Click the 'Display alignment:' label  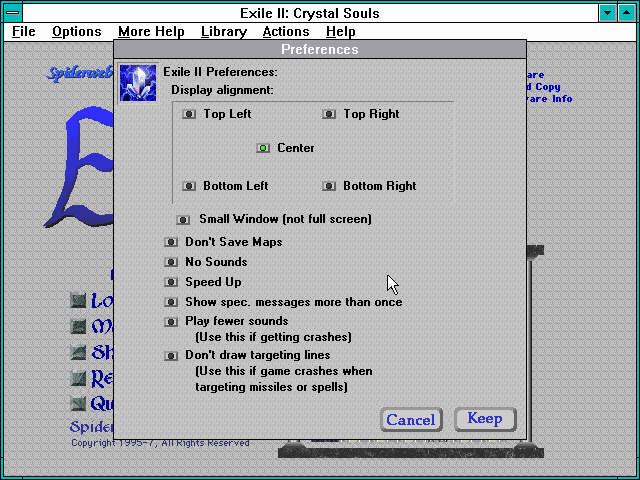tap(222, 90)
